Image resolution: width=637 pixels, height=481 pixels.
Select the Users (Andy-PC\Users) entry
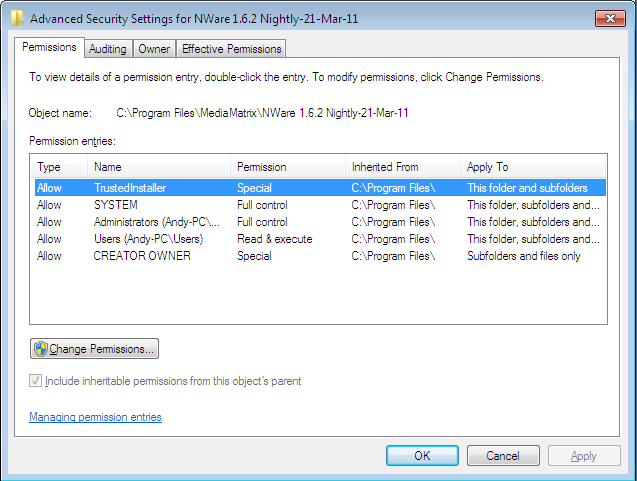coord(320,239)
